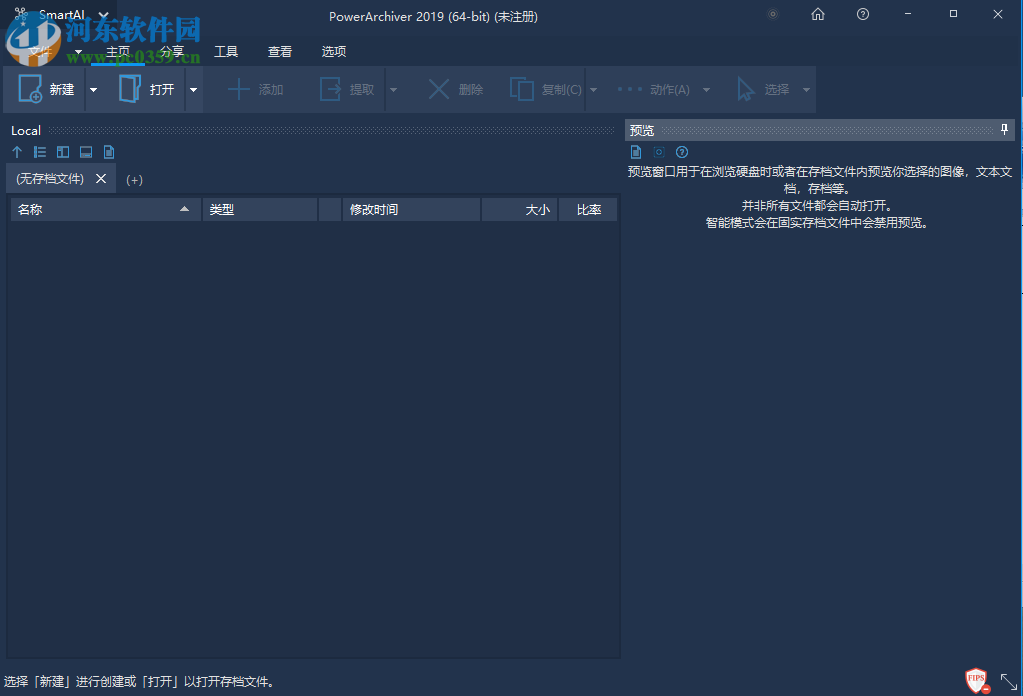1023x696 pixels.
Task: Open the Help question mark in title bar
Action: (862, 14)
